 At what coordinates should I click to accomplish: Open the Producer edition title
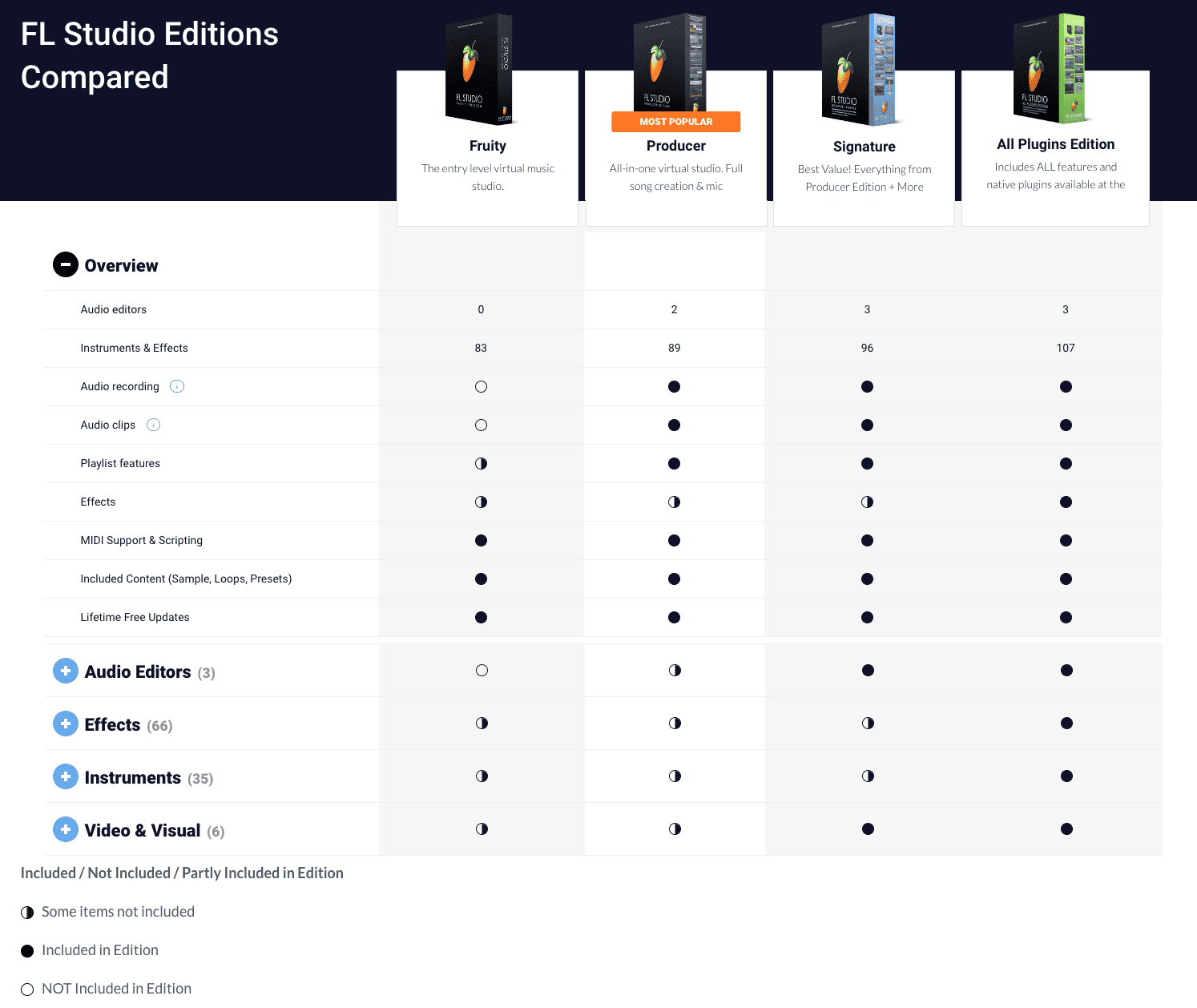pos(675,146)
